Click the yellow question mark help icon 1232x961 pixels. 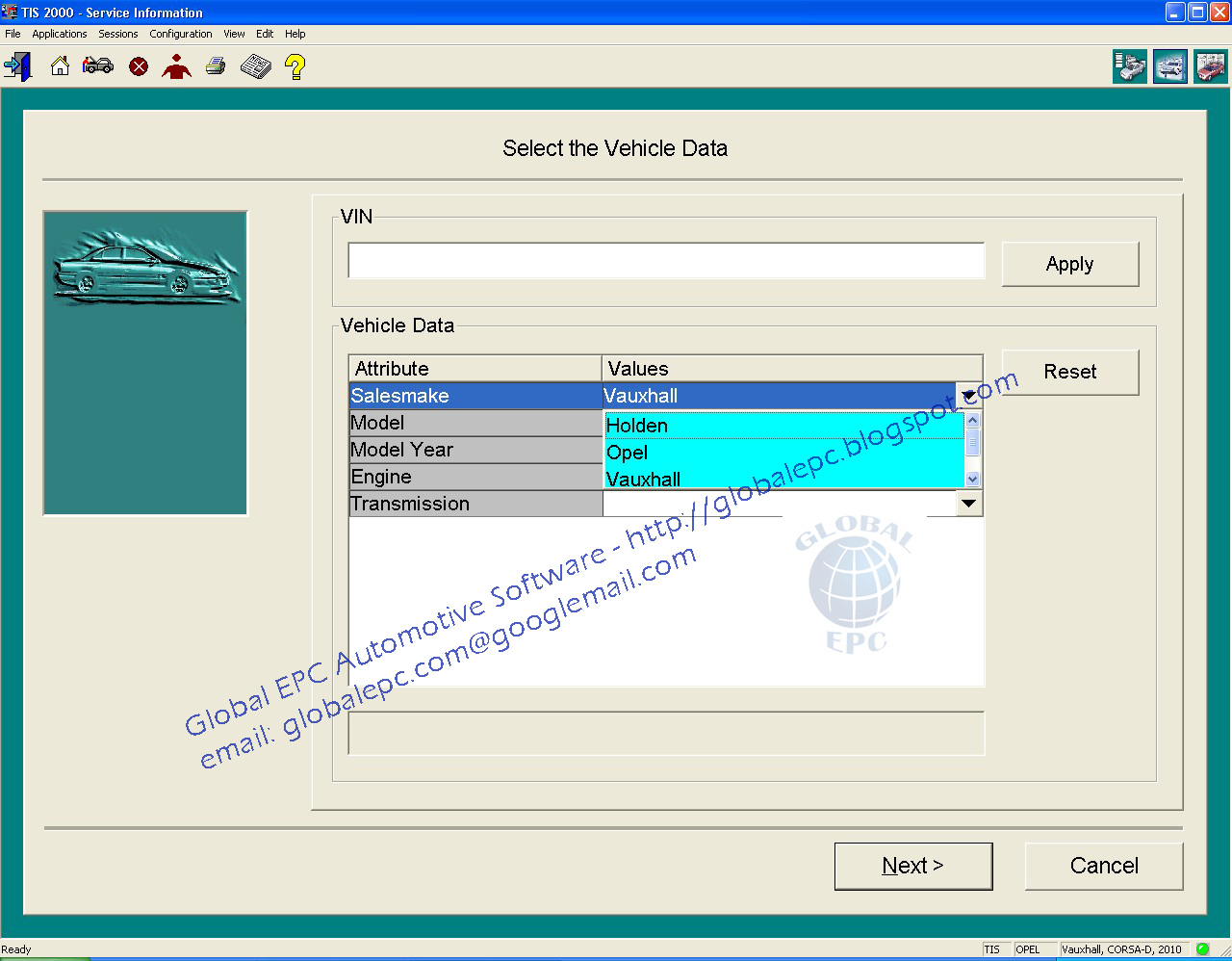[295, 66]
